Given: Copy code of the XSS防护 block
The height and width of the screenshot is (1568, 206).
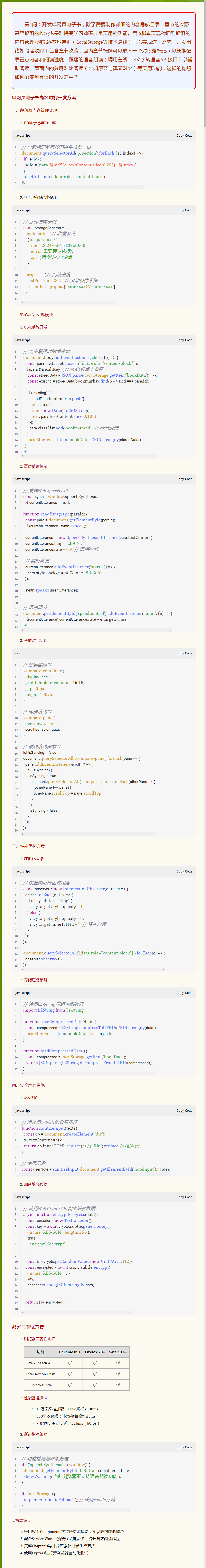Looking at the screenshot, I should [x=184, y=1111].
